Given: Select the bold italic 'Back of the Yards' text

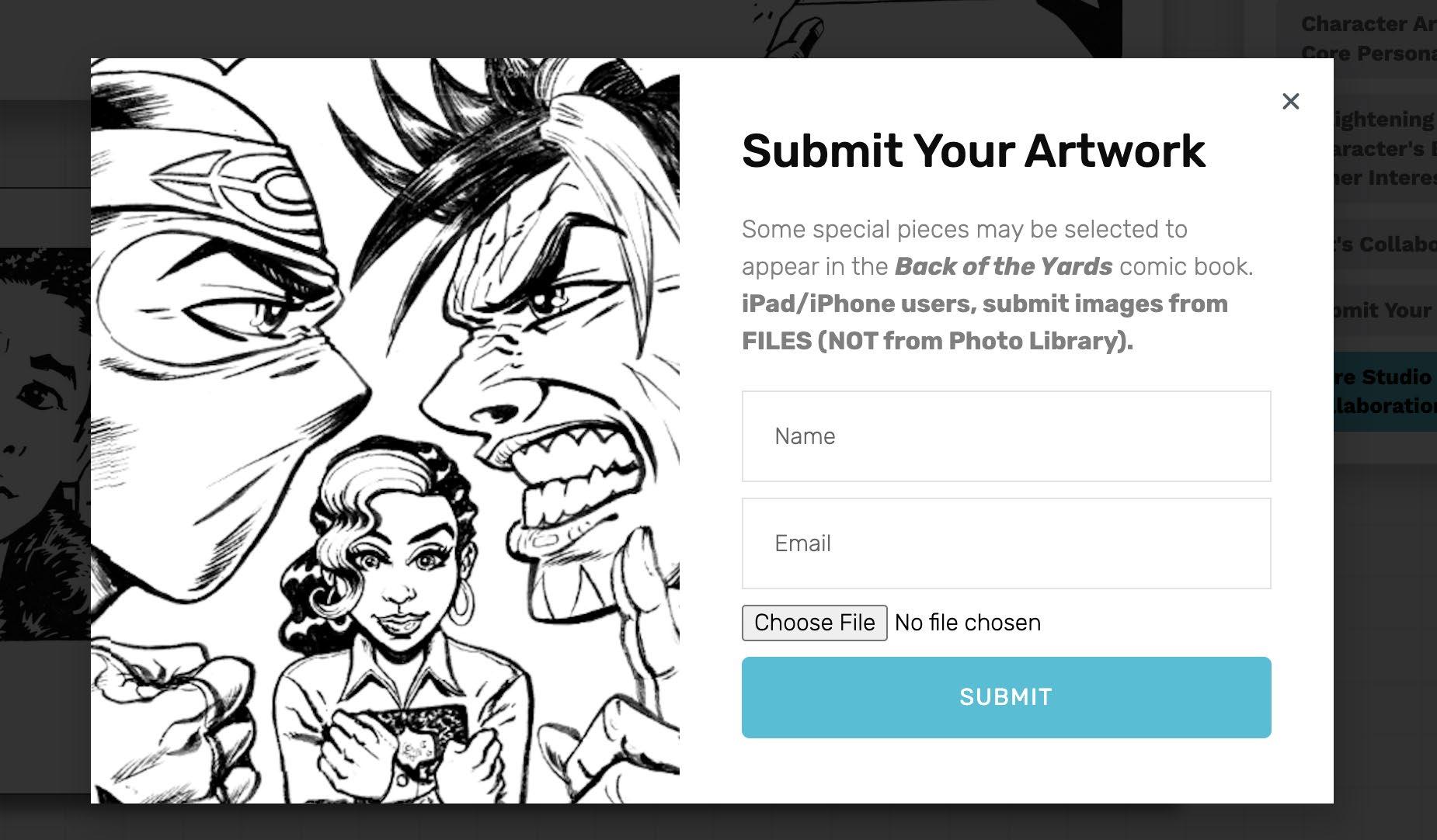Looking at the screenshot, I should tap(1004, 266).
